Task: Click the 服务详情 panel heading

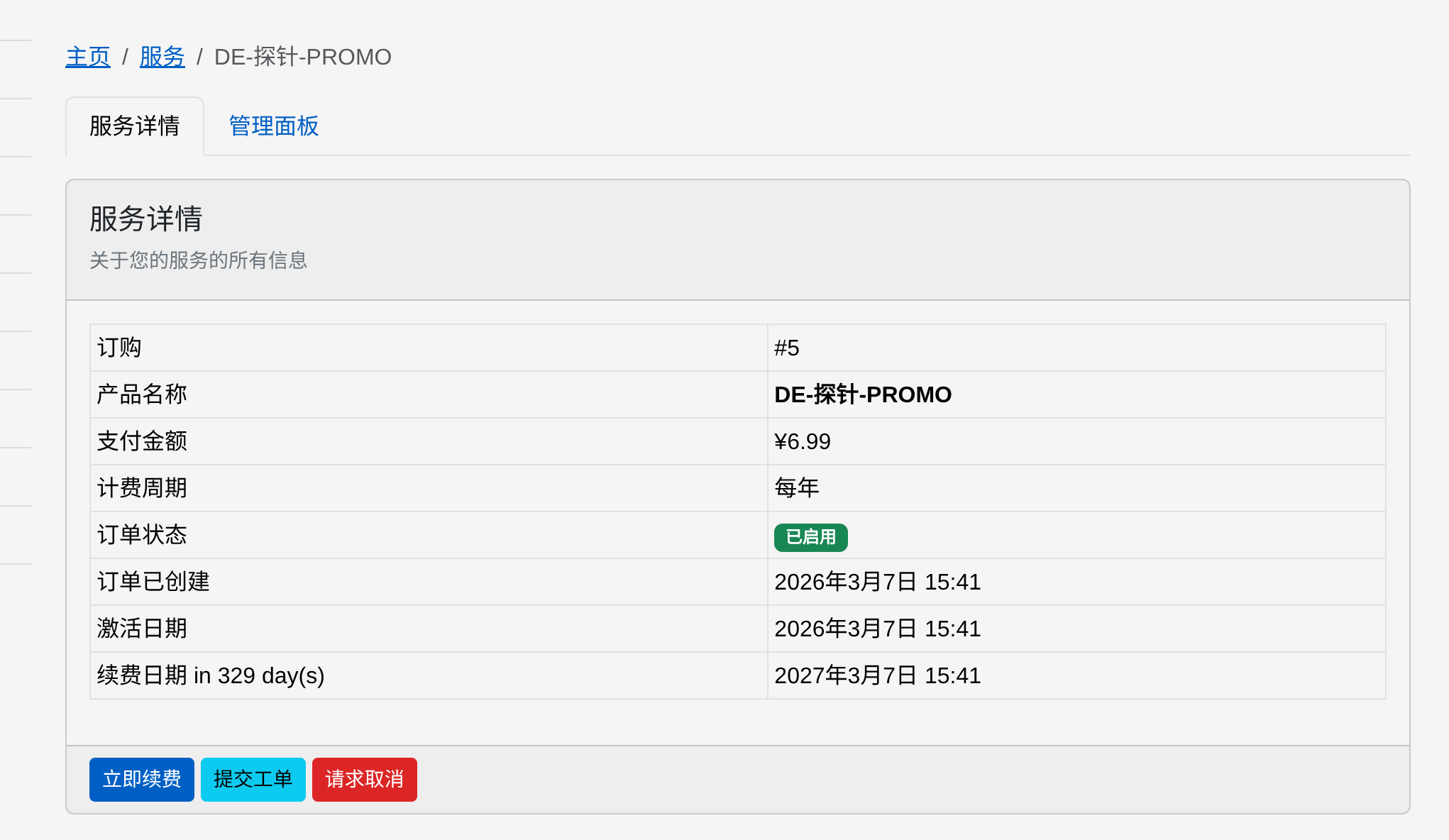Action: [146, 219]
